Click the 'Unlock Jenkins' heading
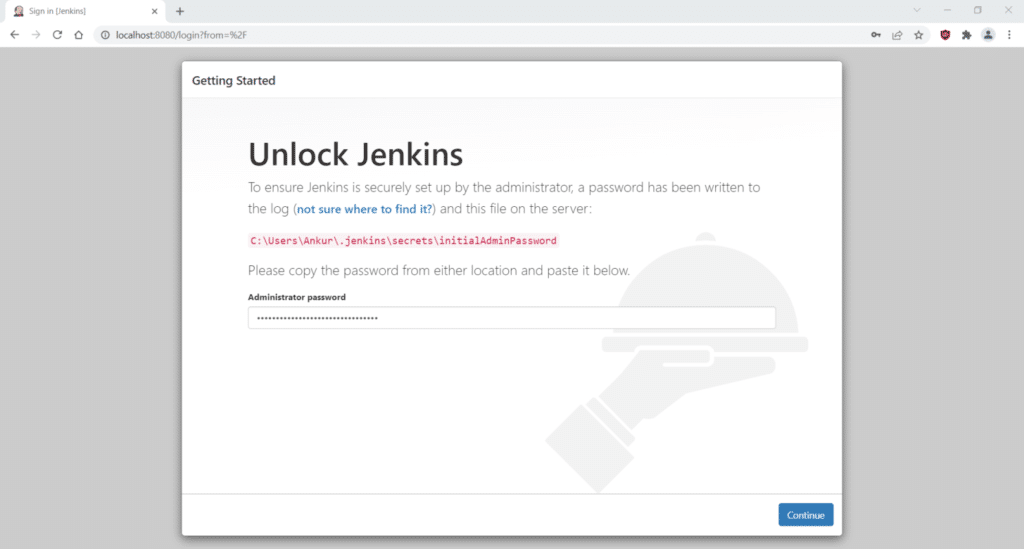 pyautogui.click(x=355, y=155)
